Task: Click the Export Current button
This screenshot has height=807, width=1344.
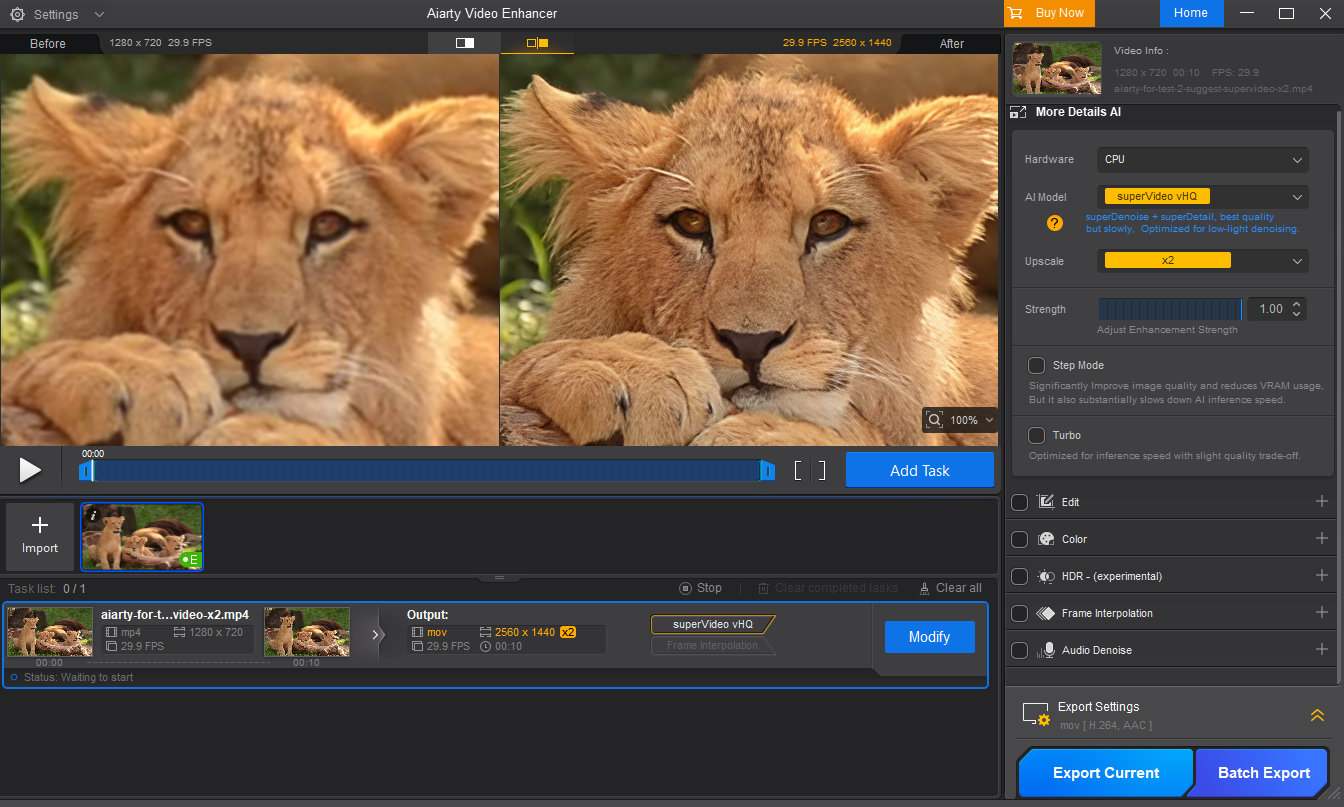Action: [1105, 773]
